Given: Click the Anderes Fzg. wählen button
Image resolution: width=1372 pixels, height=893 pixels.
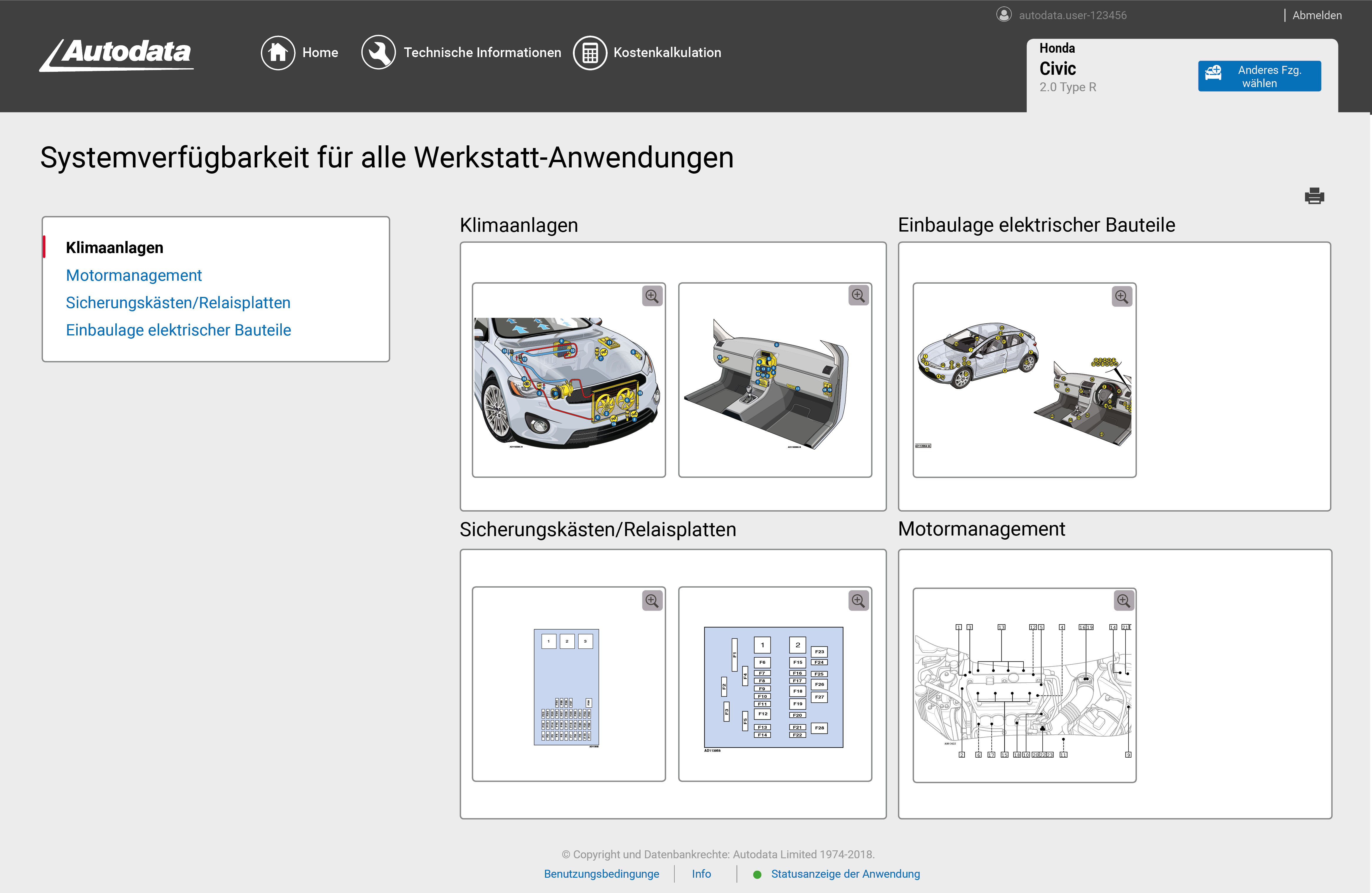Looking at the screenshot, I should coord(1259,76).
